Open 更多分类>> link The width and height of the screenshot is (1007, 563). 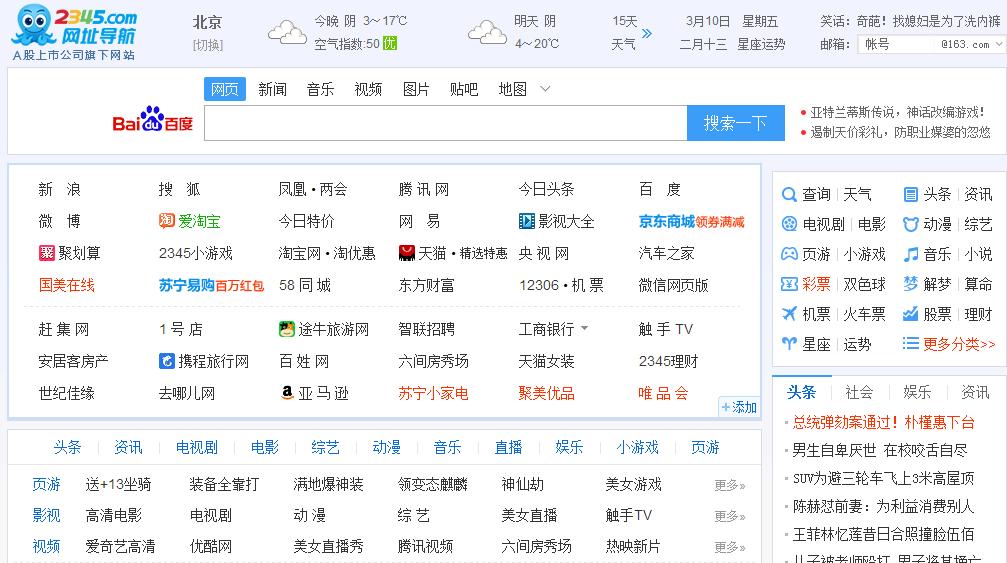pyautogui.click(x=959, y=344)
